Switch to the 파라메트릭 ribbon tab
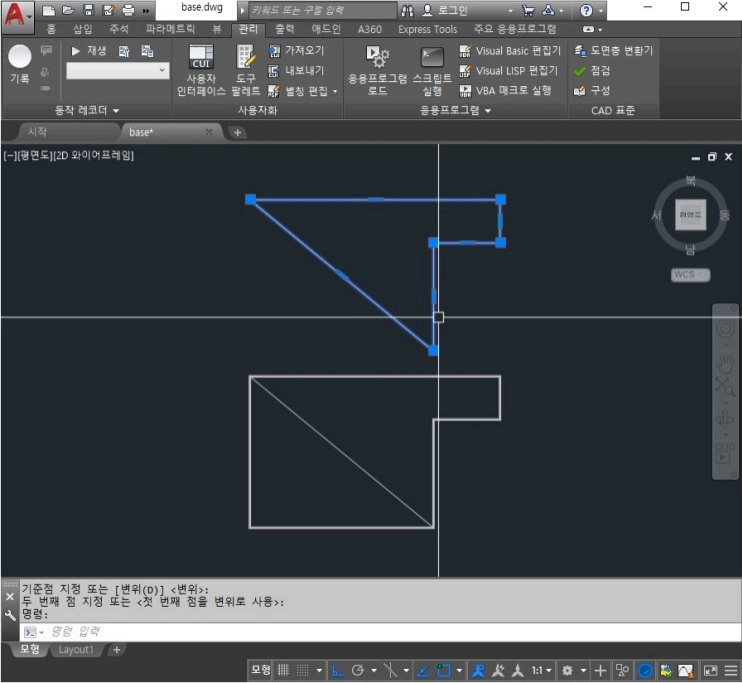Image resolution: width=742 pixels, height=683 pixels. [x=170, y=29]
